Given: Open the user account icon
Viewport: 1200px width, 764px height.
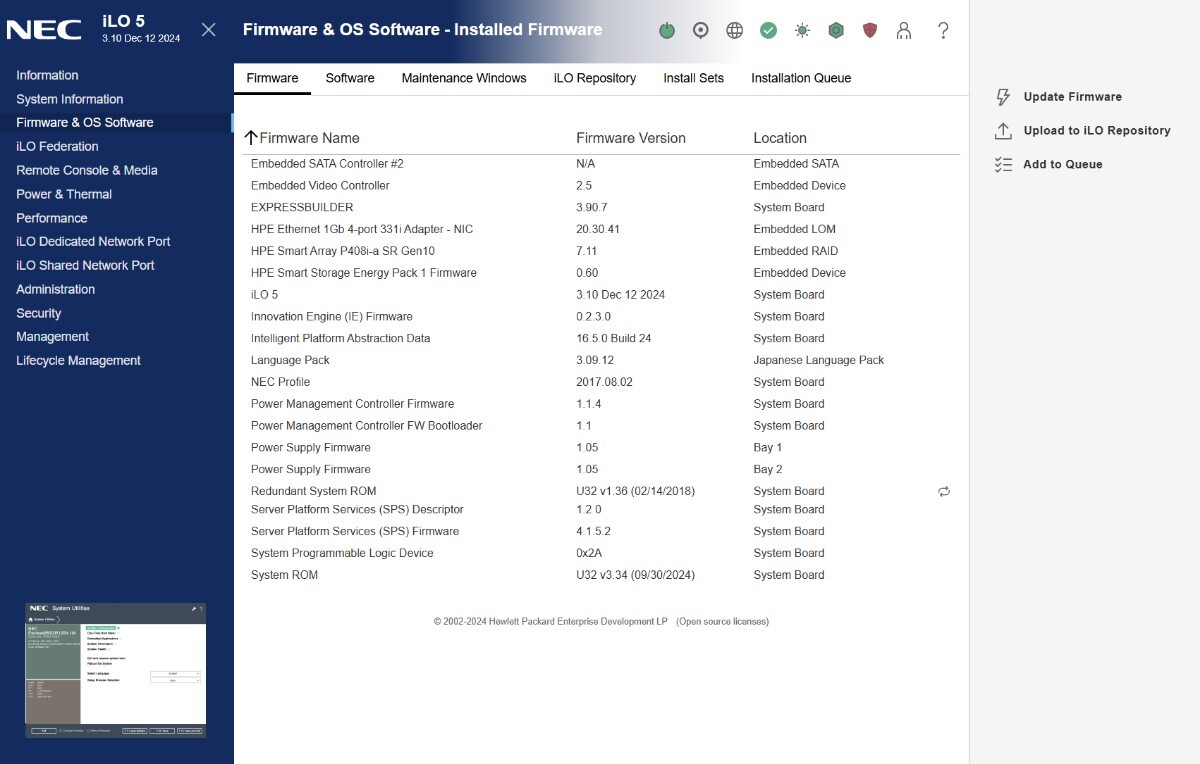Looking at the screenshot, I should [904, 30].
